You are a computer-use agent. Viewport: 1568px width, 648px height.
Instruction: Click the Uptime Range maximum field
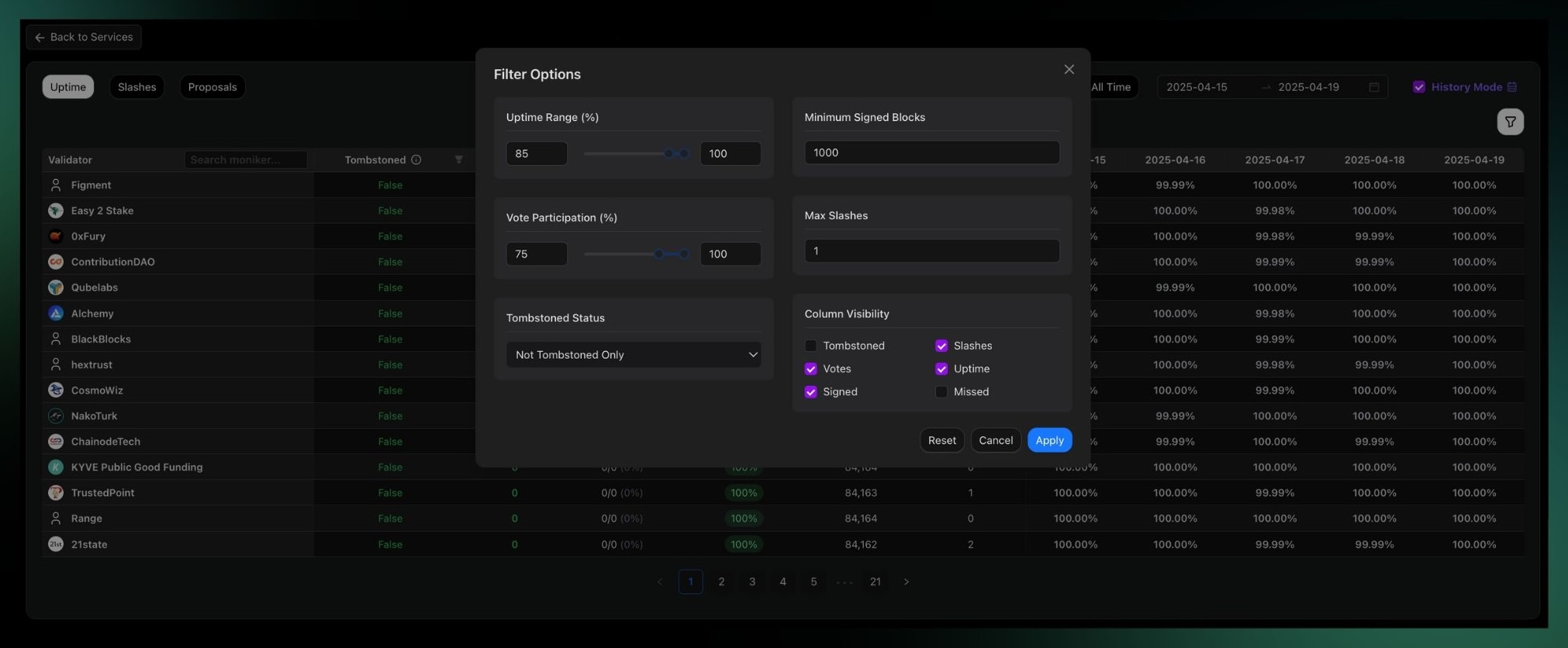[x=730, y=153]
